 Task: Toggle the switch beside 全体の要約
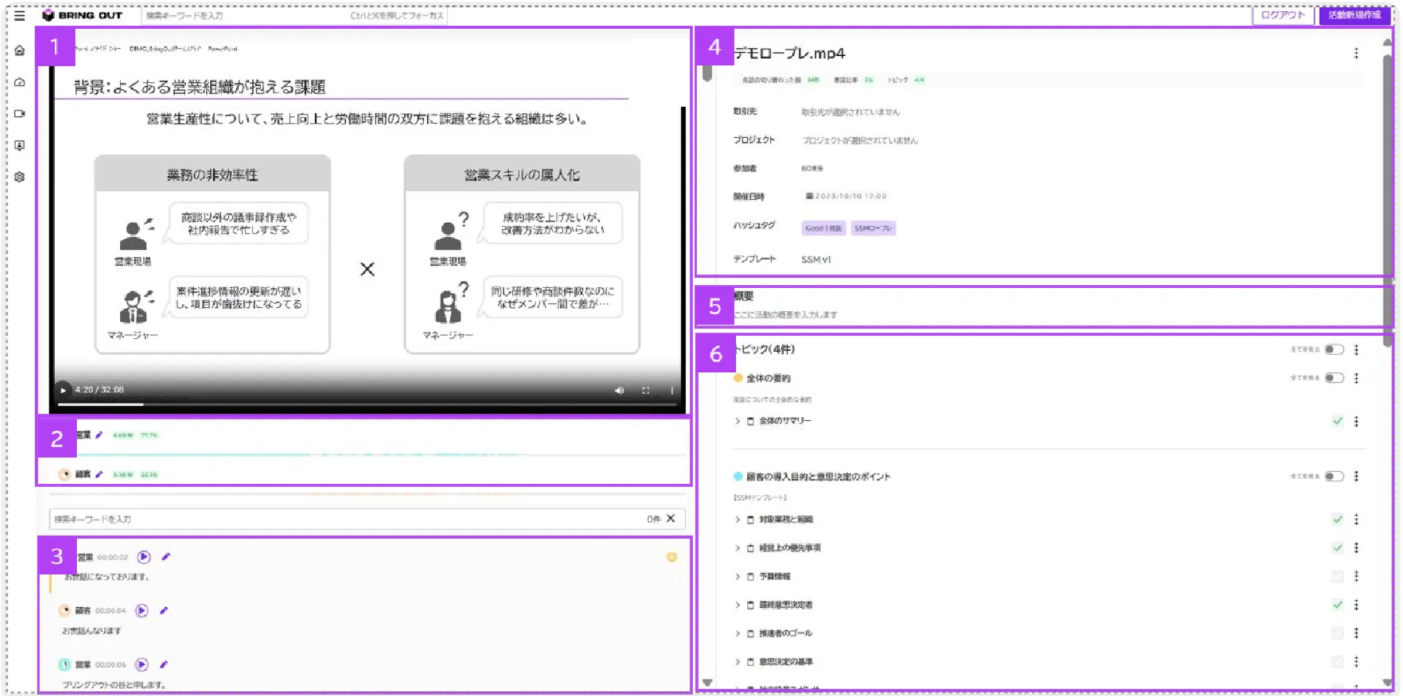[x=1334, y=378]
